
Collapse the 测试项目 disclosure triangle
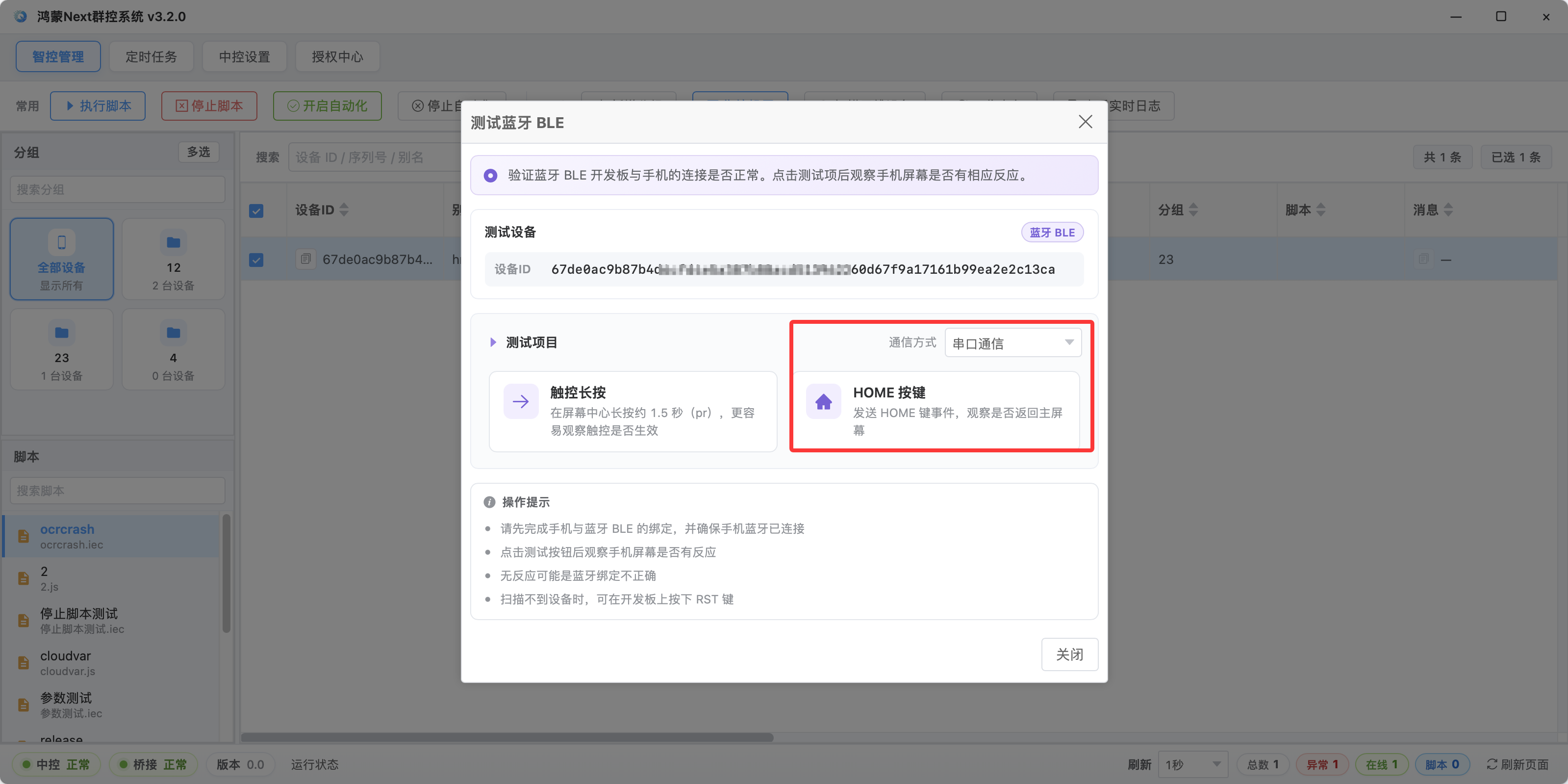[x=493, y=342]
